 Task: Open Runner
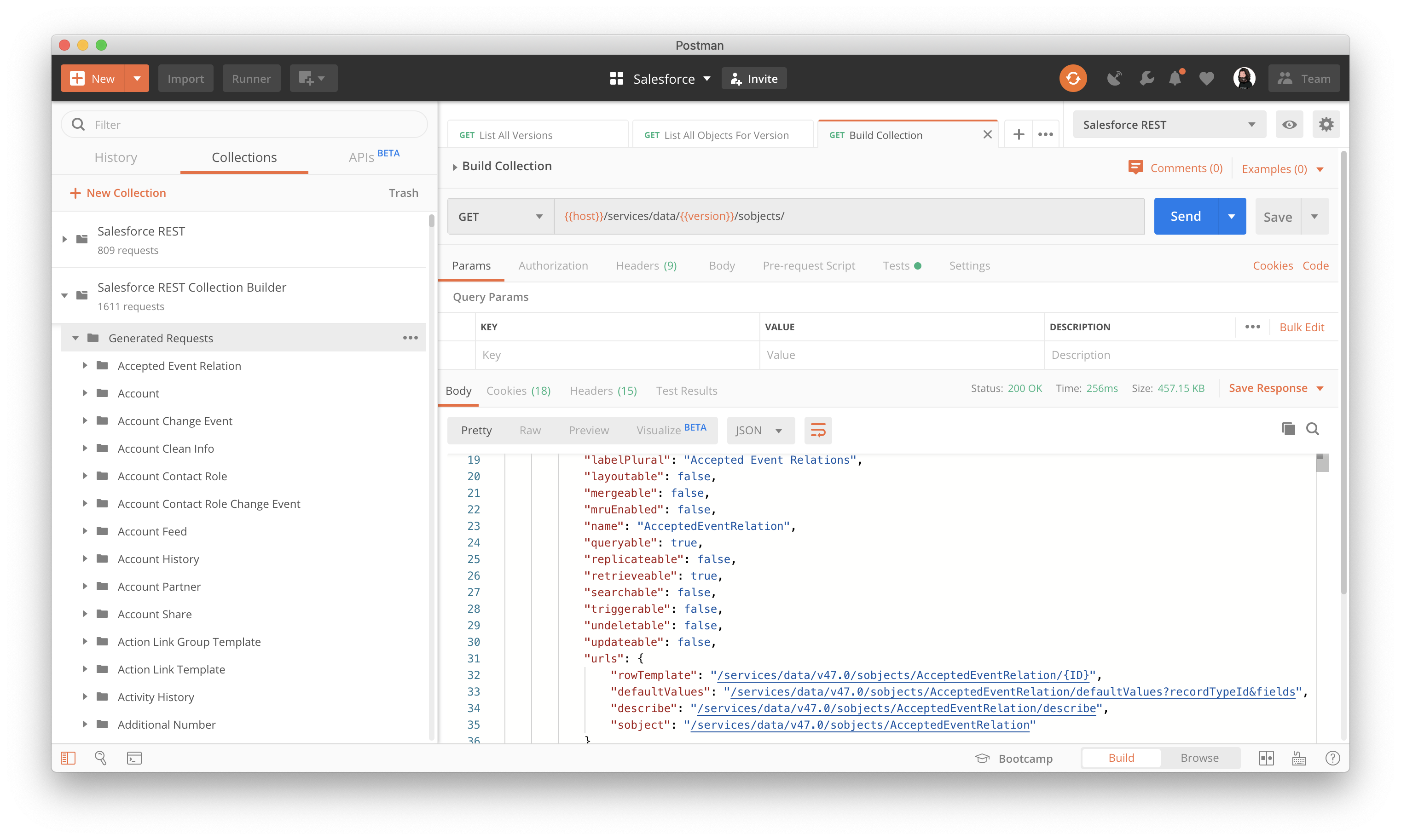coord(251,78)
